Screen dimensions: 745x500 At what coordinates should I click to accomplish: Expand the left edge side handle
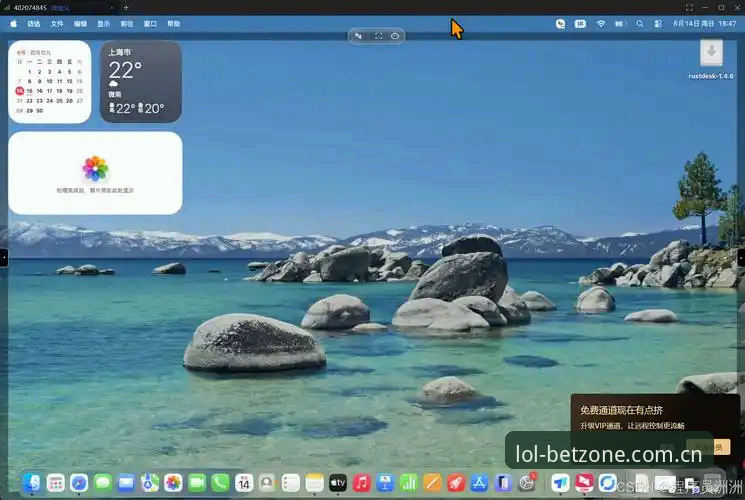pyautogui.click(x=3, y=258)
